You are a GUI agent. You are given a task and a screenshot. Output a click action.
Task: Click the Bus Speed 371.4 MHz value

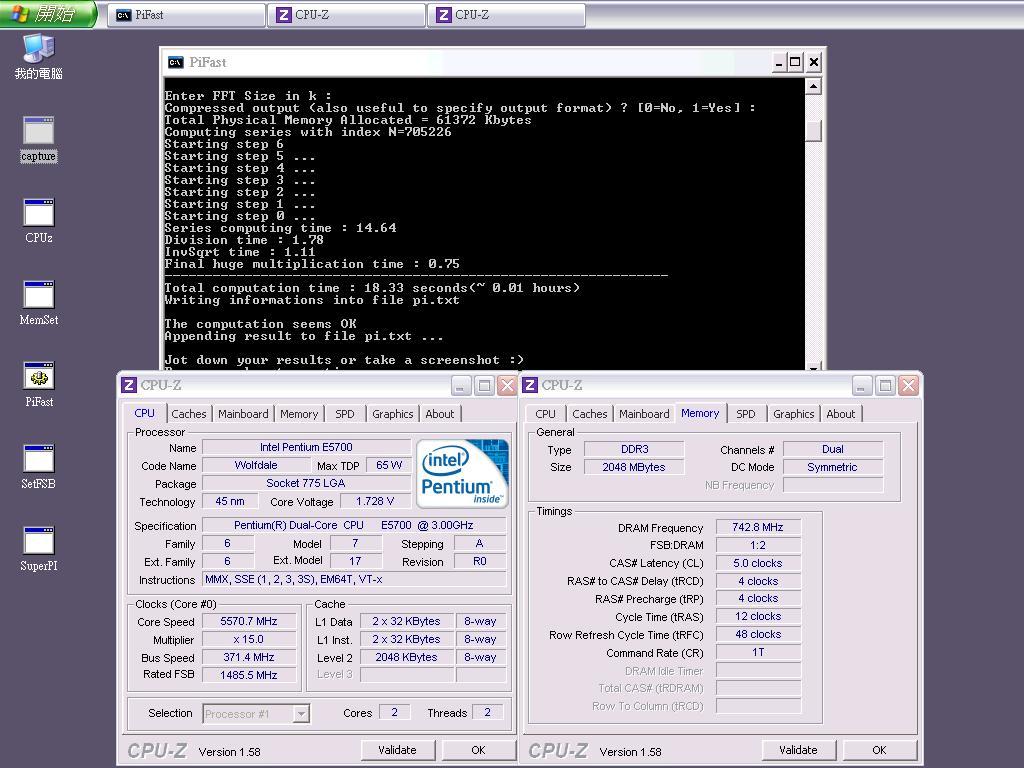tap(249, 657)
